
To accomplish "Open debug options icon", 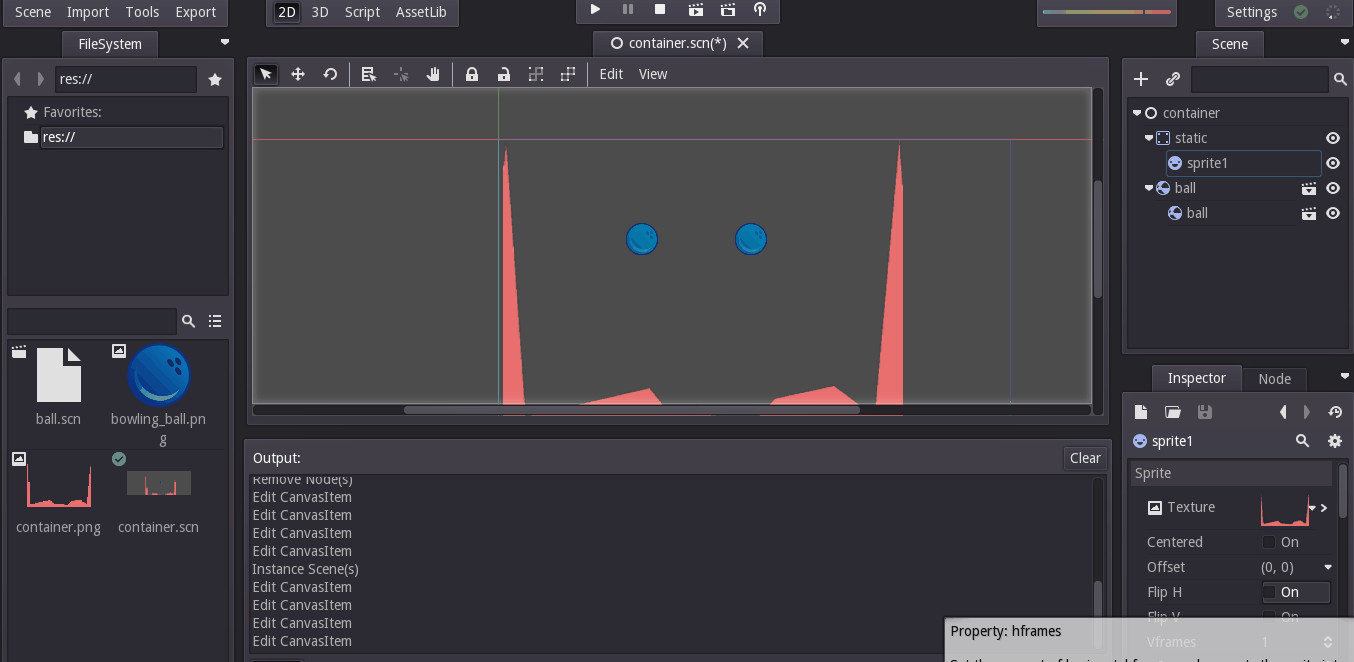I will [x=760, y=10].
